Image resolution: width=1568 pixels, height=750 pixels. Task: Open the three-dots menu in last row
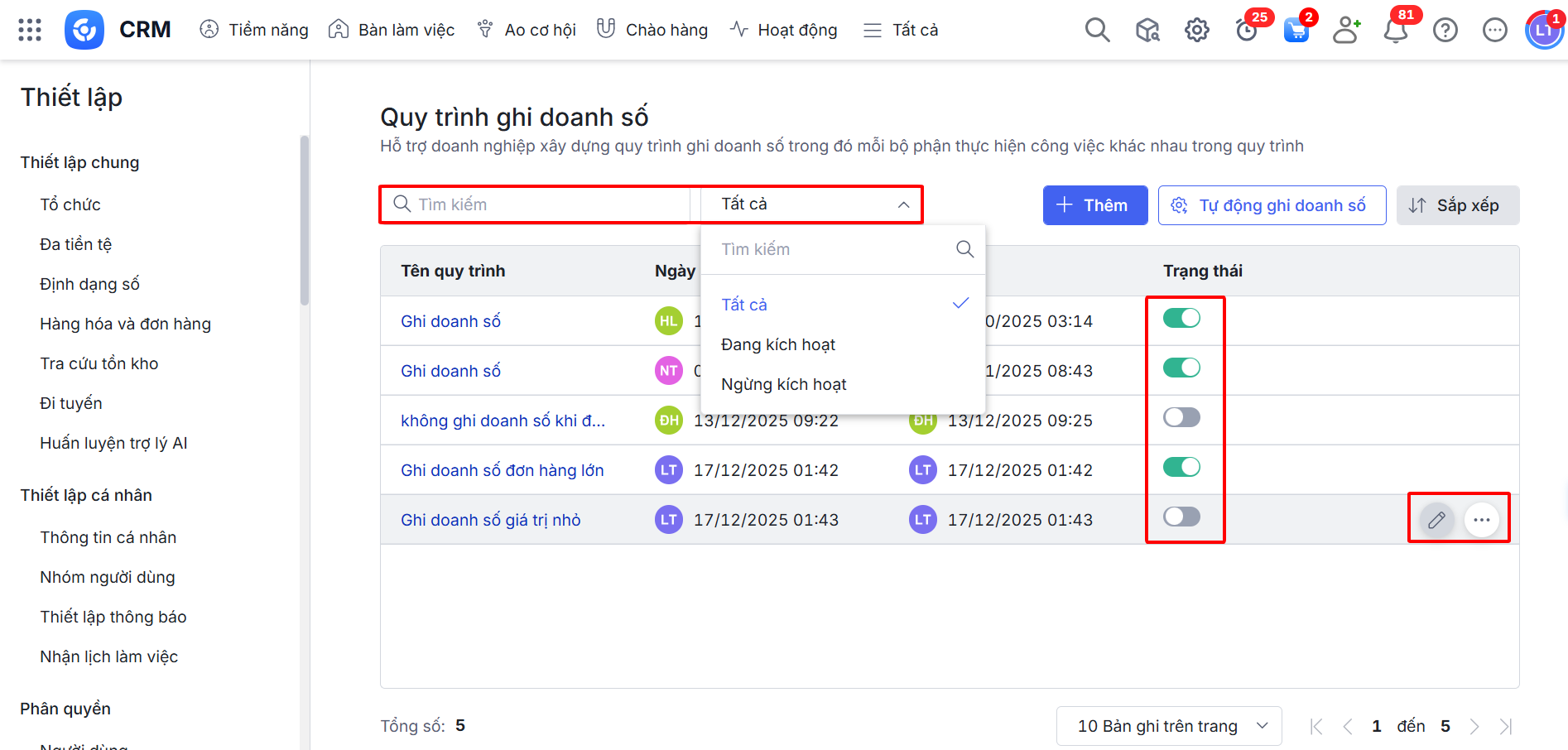point(1482,520)
